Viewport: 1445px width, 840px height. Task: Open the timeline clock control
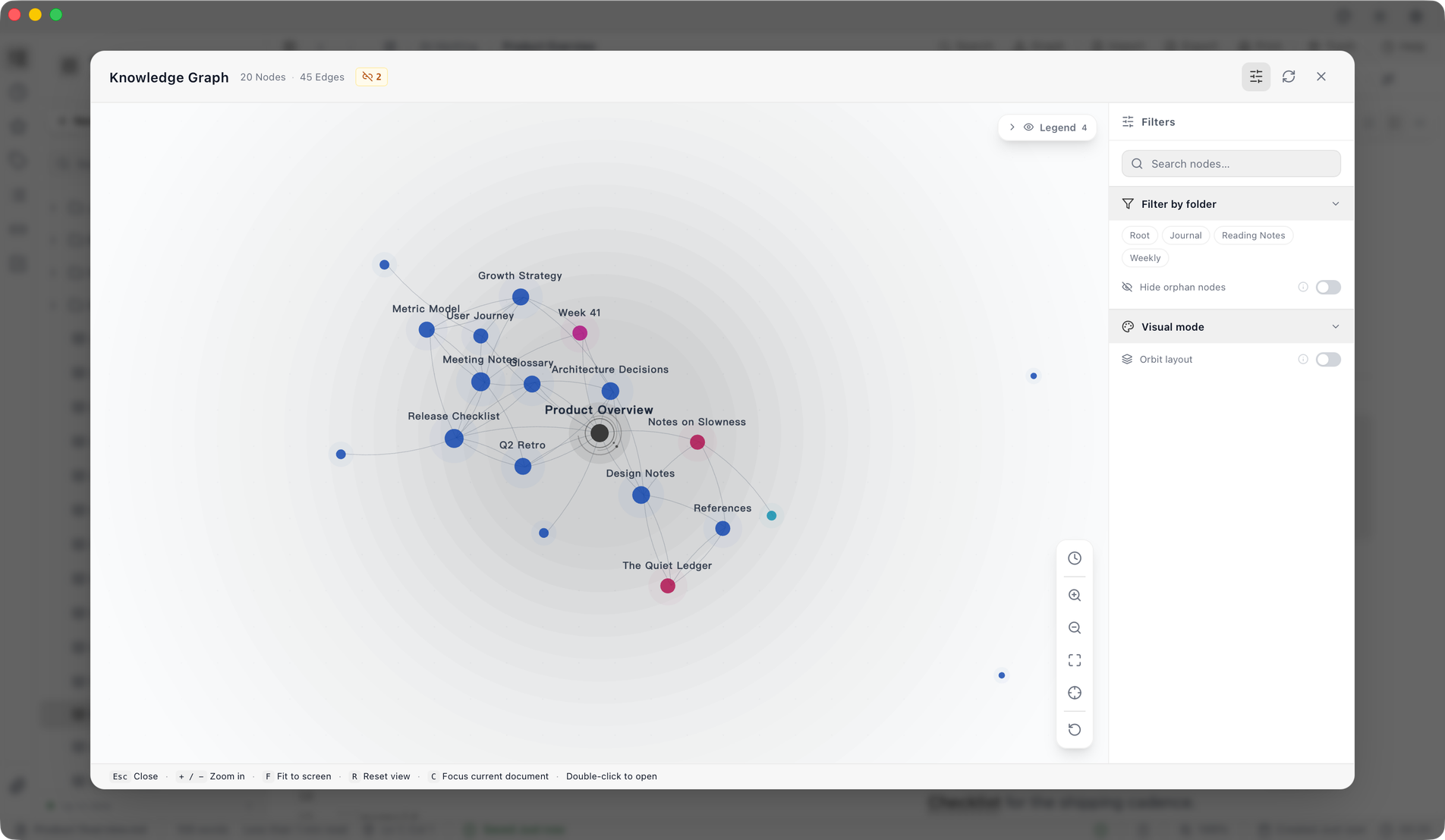pos(1075,558)
